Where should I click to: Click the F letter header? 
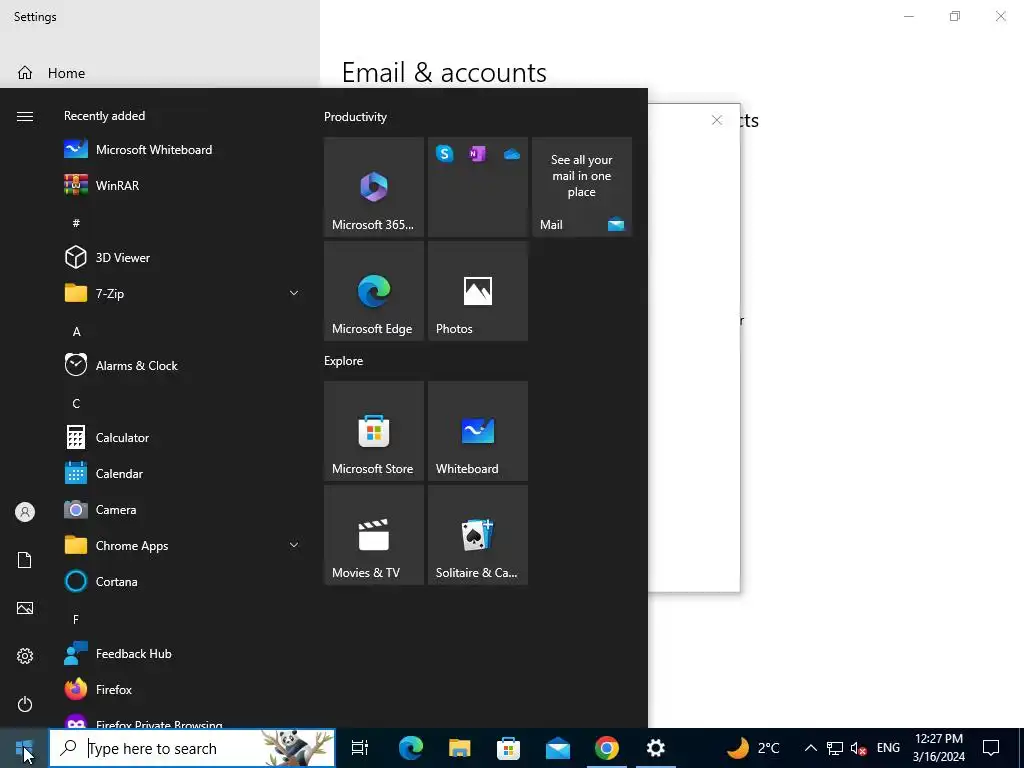(x=76, y=619)
